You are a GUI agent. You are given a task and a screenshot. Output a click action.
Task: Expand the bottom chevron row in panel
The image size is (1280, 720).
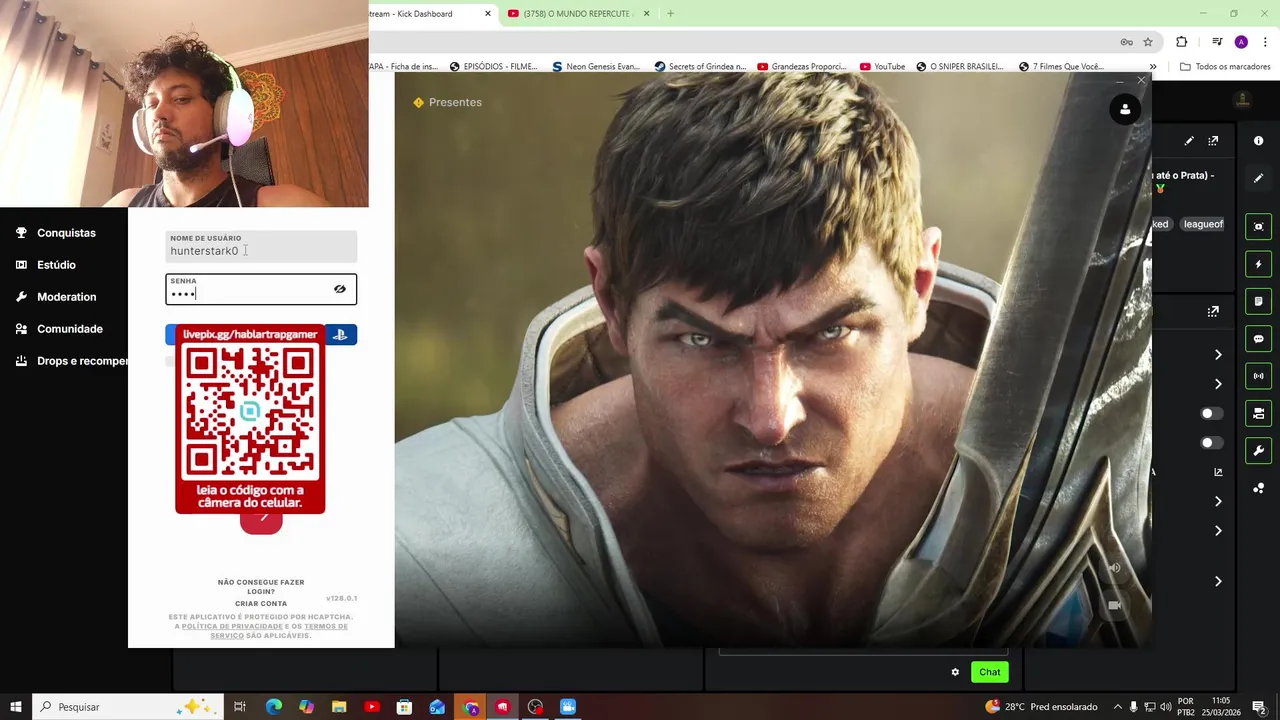click(x=1218, y=581)
